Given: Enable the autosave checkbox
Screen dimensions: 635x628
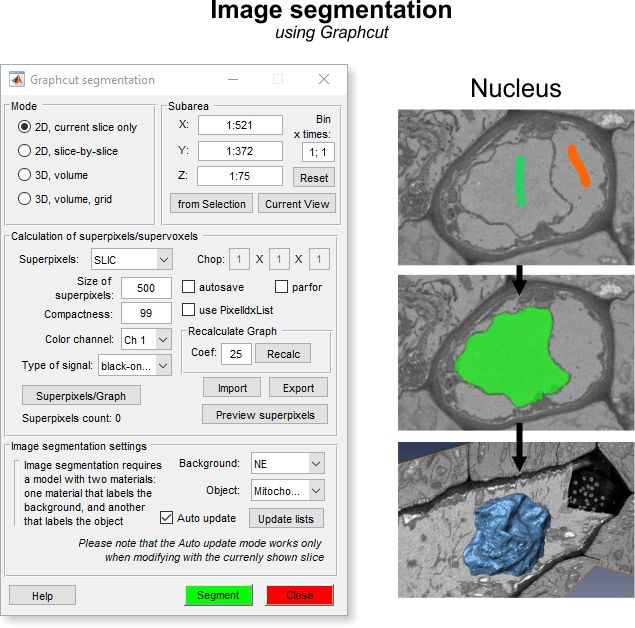Looking at the screenshot, I should [x=189, y=287].
